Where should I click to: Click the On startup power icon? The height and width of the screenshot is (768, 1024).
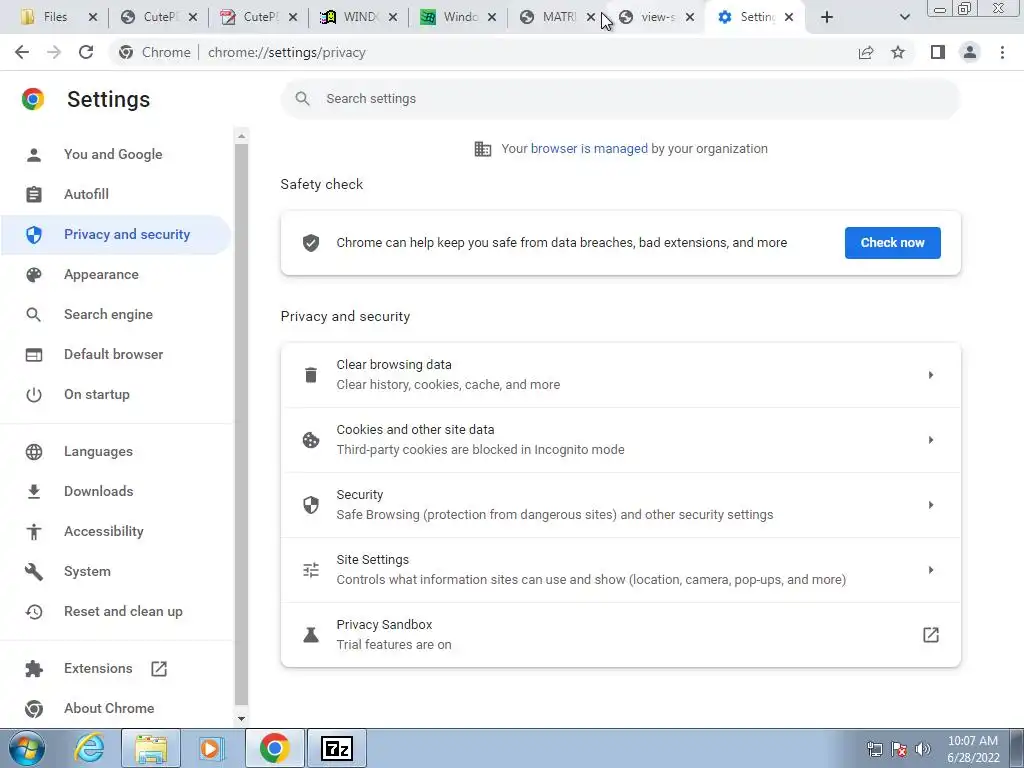pyautogui.click(x=33, y=394)
